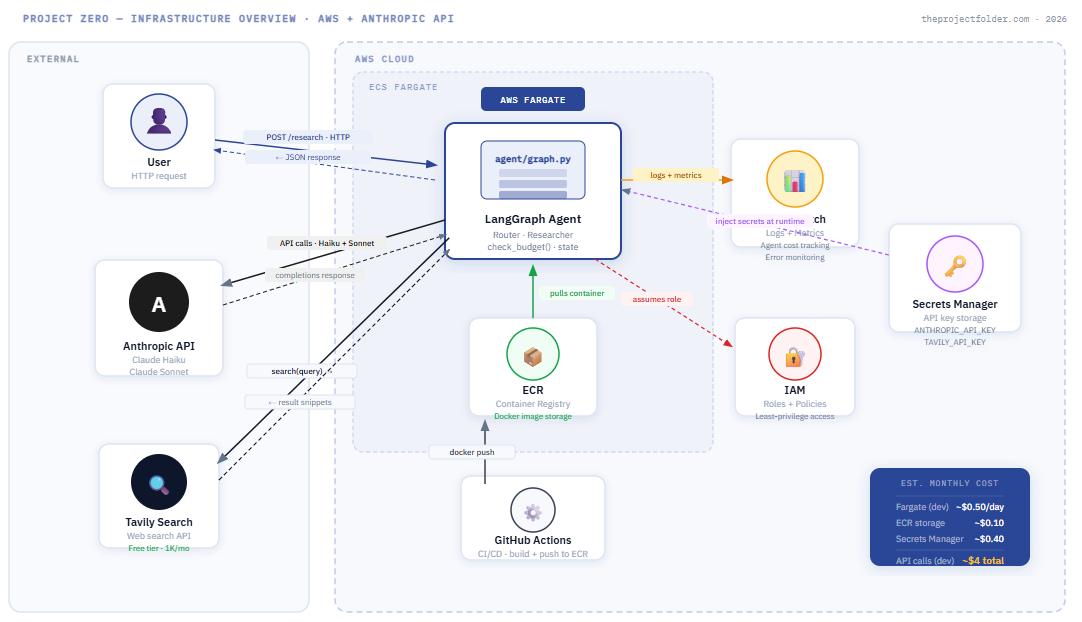The width and height of the screenshot is (1082, 622).
Task: Select the Est. Monthly Cost panel title
Action: click(949, 484)
